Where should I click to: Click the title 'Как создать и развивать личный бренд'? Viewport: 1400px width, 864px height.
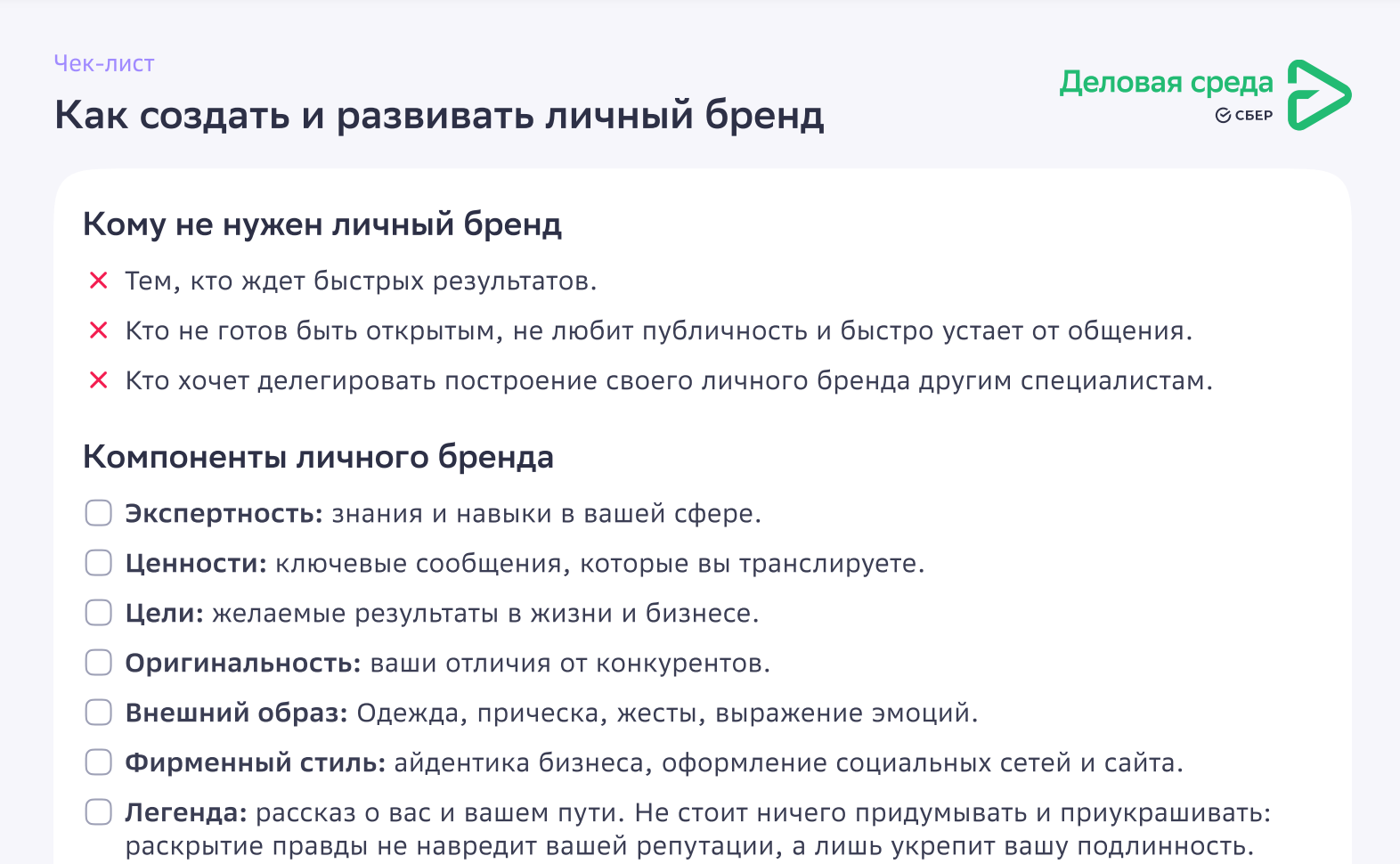point(439,115)
